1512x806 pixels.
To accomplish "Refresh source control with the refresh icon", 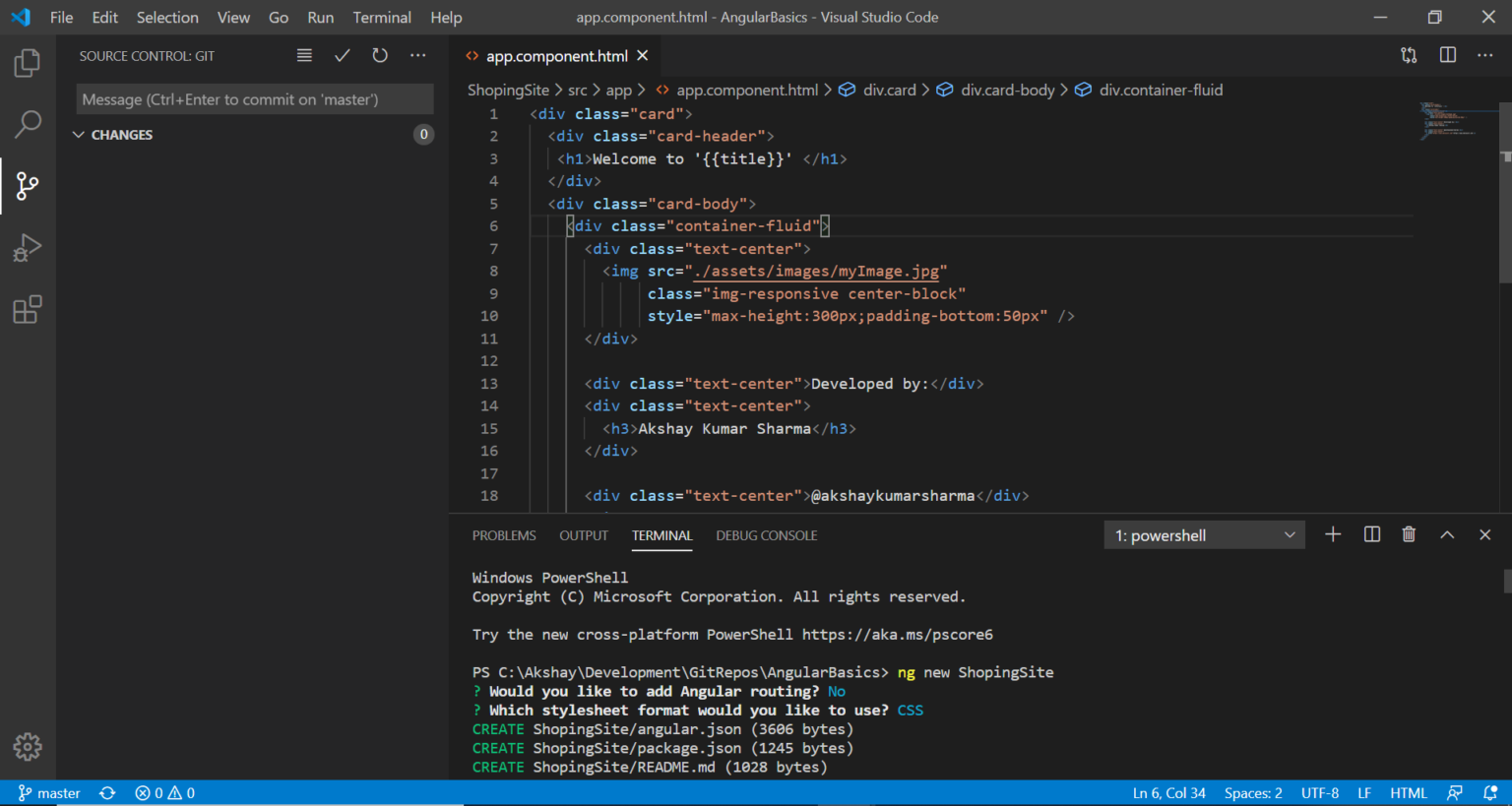I will click(380, 56).
